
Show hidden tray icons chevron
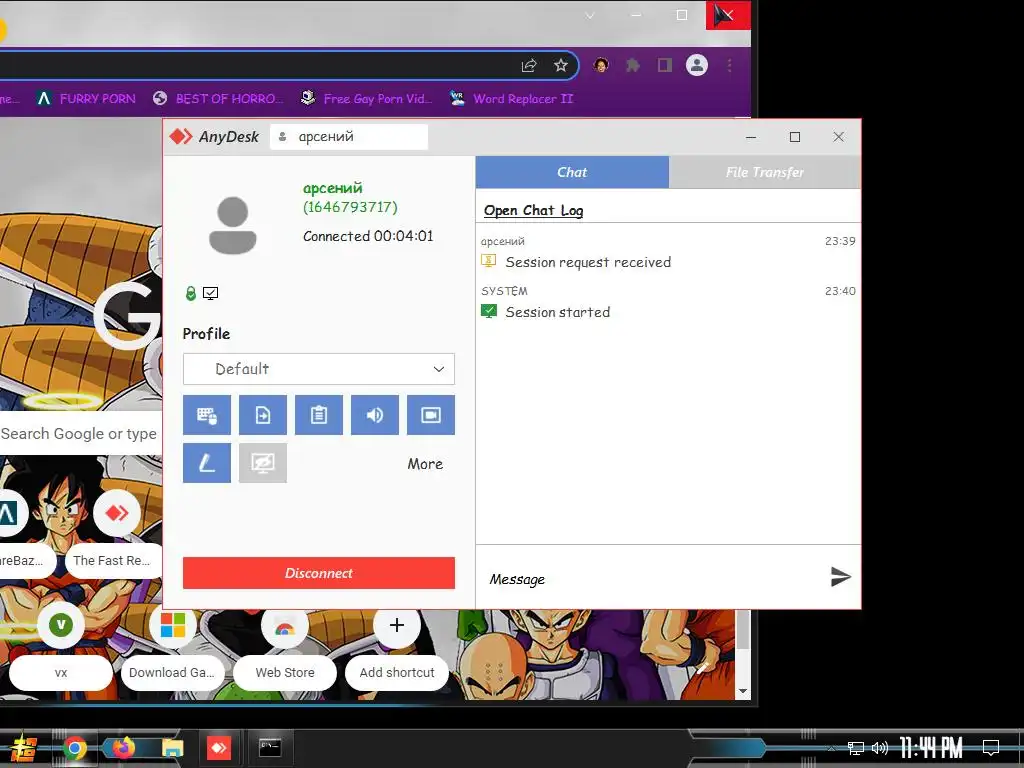click(x=831, y=748)
